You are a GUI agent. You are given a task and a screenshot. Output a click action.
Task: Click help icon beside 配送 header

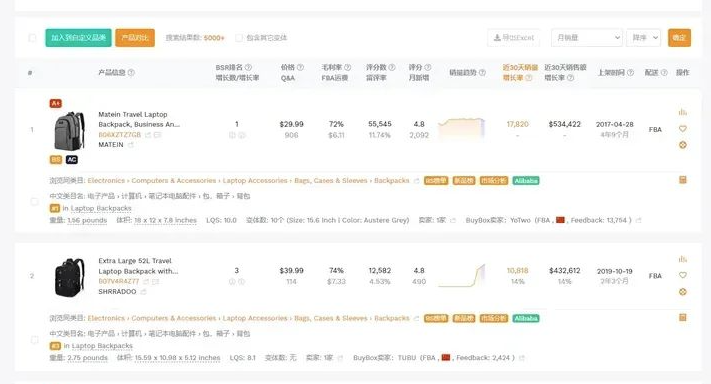point(664,73)
